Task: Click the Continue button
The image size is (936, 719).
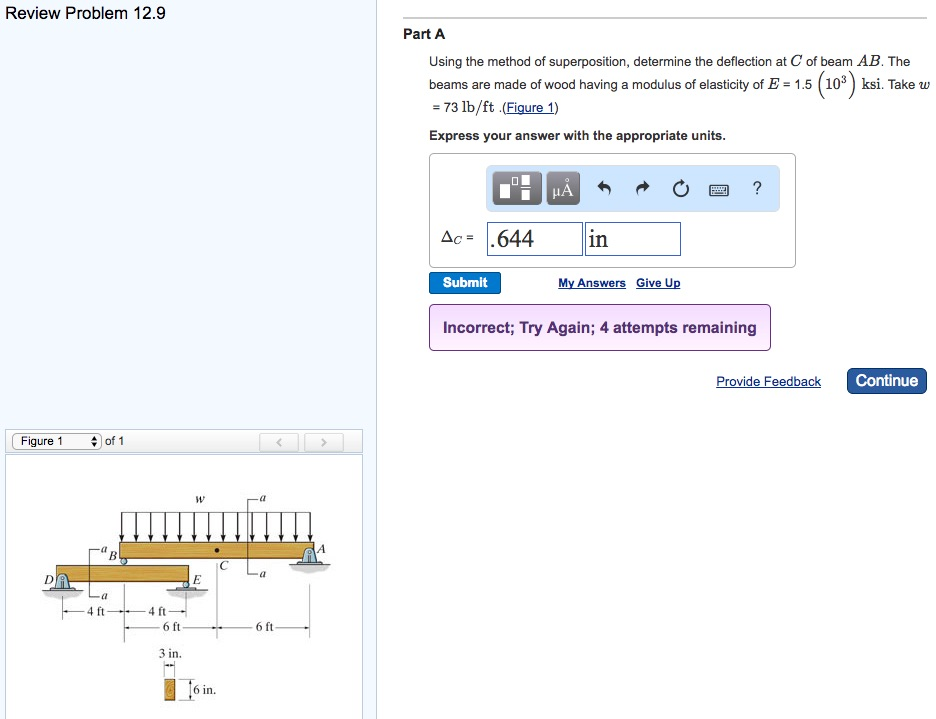Action: [x=886, y=380]
